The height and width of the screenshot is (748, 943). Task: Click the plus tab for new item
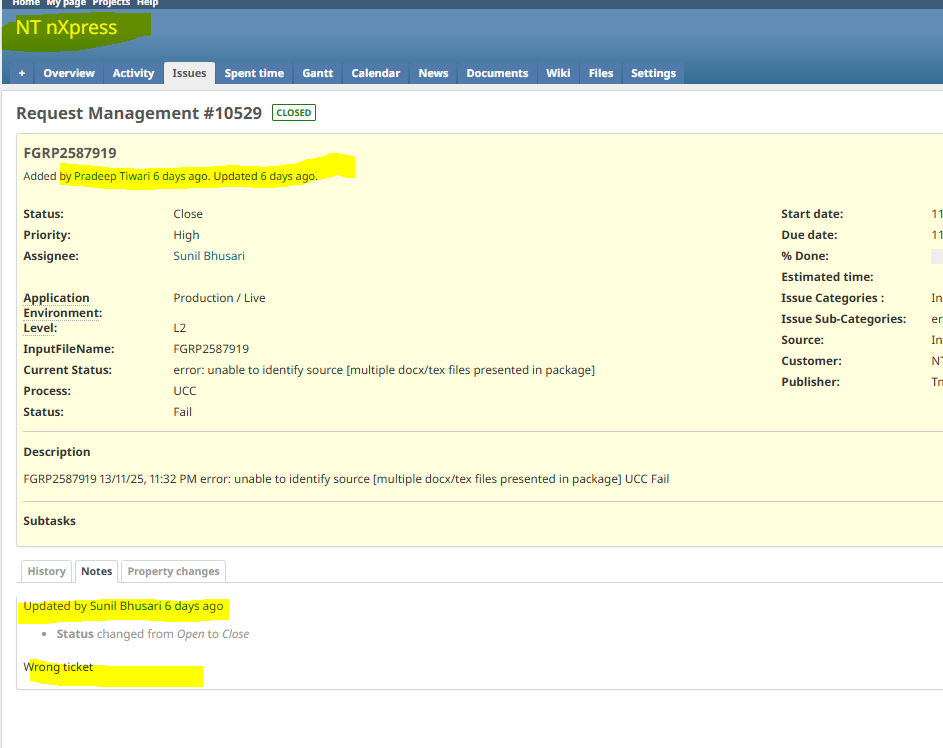(x=21, y=73)
